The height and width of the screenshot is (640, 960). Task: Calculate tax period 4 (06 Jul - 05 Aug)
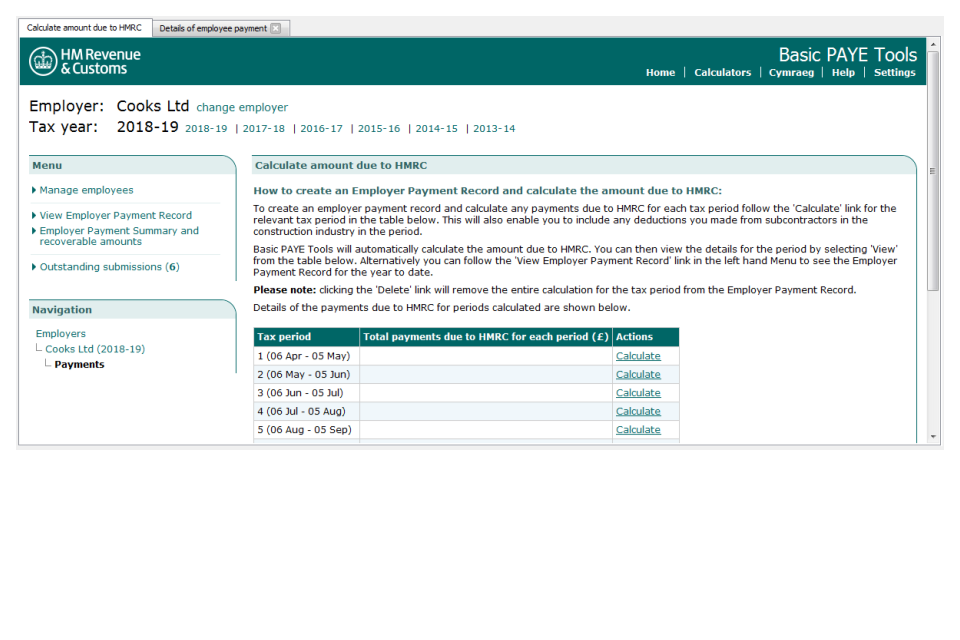[x=638, y=411]
